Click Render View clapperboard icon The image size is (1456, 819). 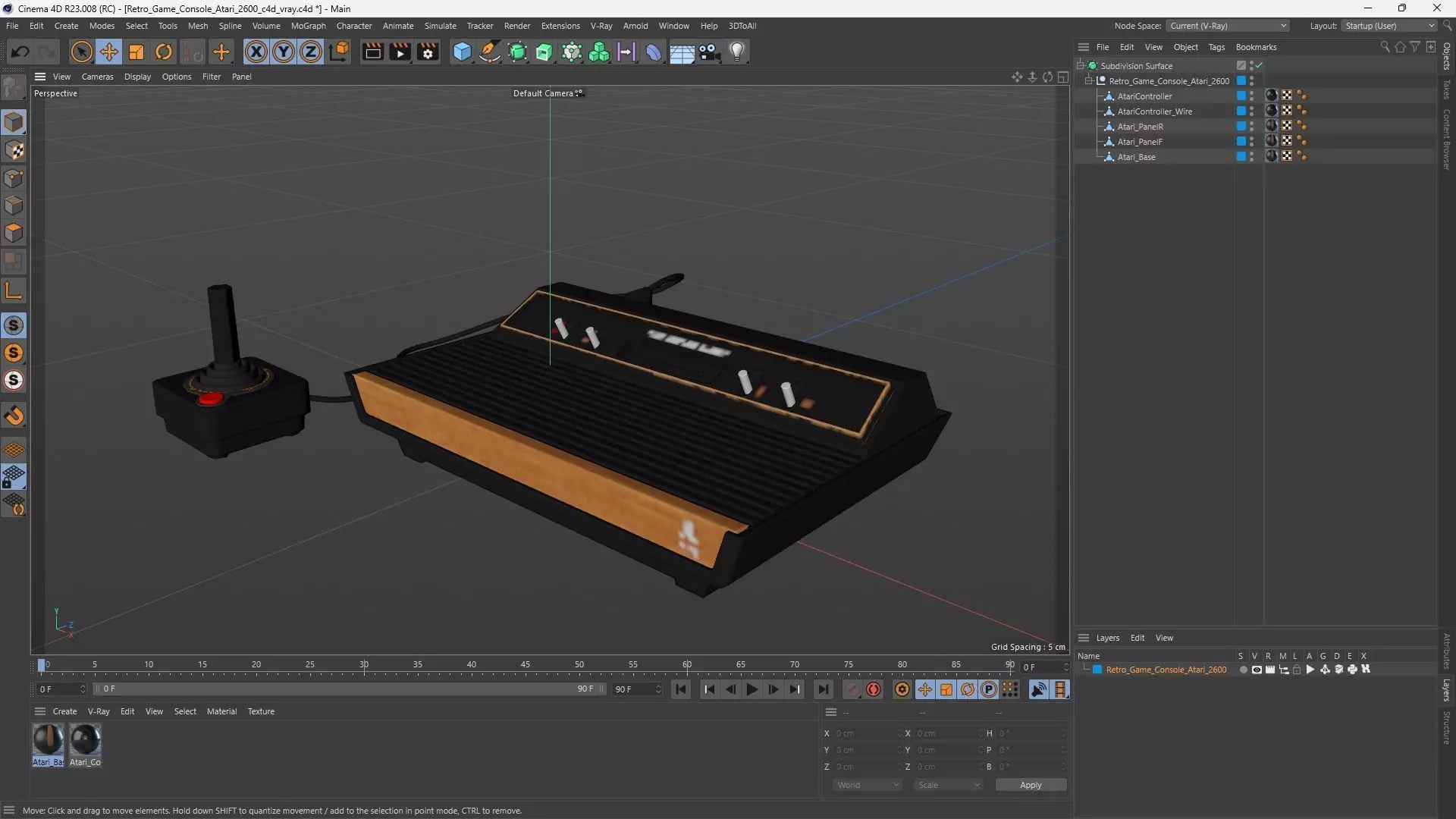point(372,52)
